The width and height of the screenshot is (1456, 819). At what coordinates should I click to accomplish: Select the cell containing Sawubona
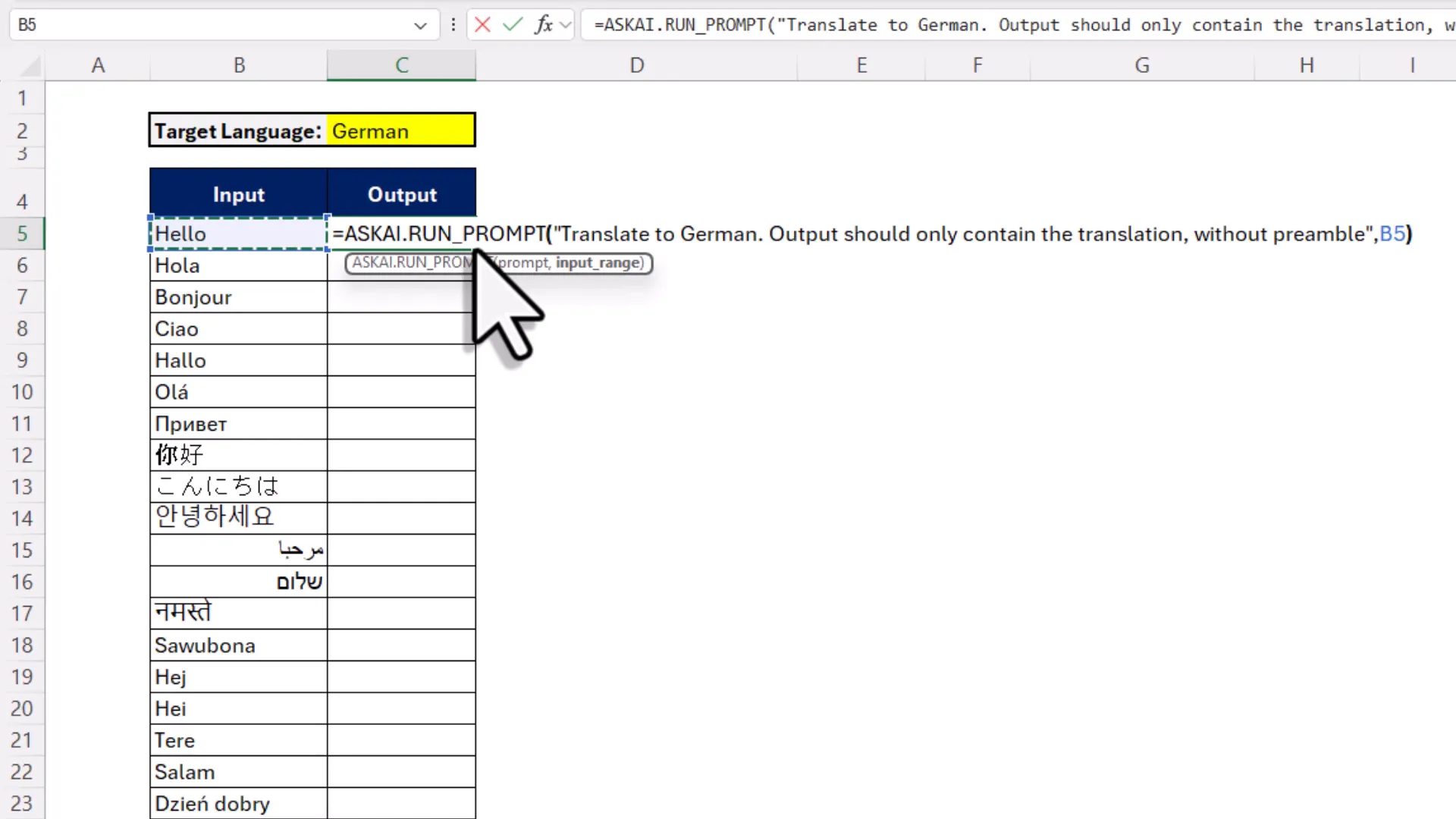(x=238, y=645)
